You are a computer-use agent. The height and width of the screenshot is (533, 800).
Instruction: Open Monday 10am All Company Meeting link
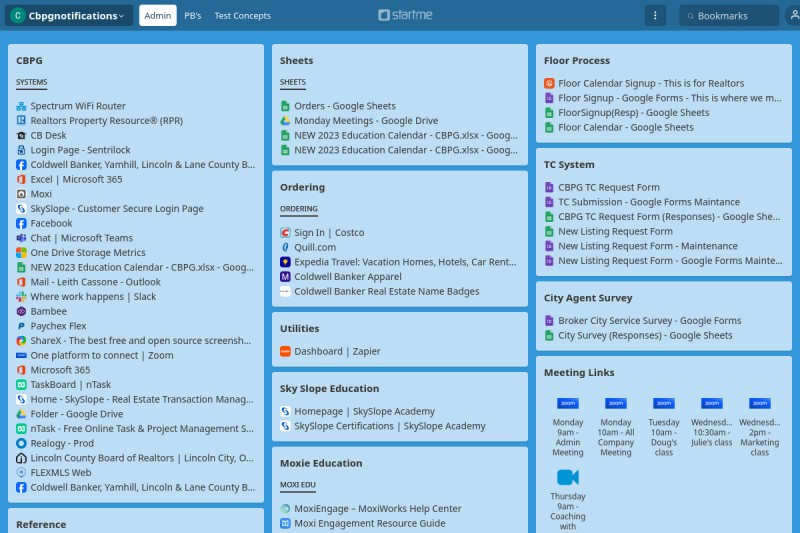point(616,426)
